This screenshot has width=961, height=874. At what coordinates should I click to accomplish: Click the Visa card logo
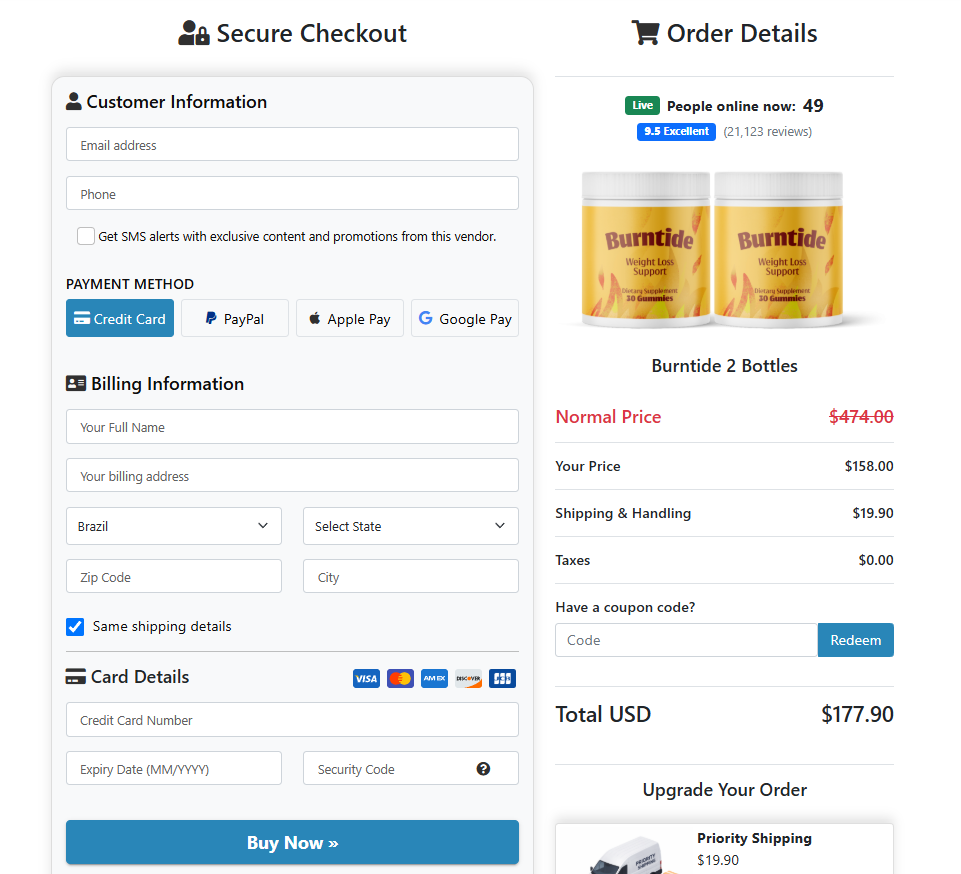pos(366,678)
